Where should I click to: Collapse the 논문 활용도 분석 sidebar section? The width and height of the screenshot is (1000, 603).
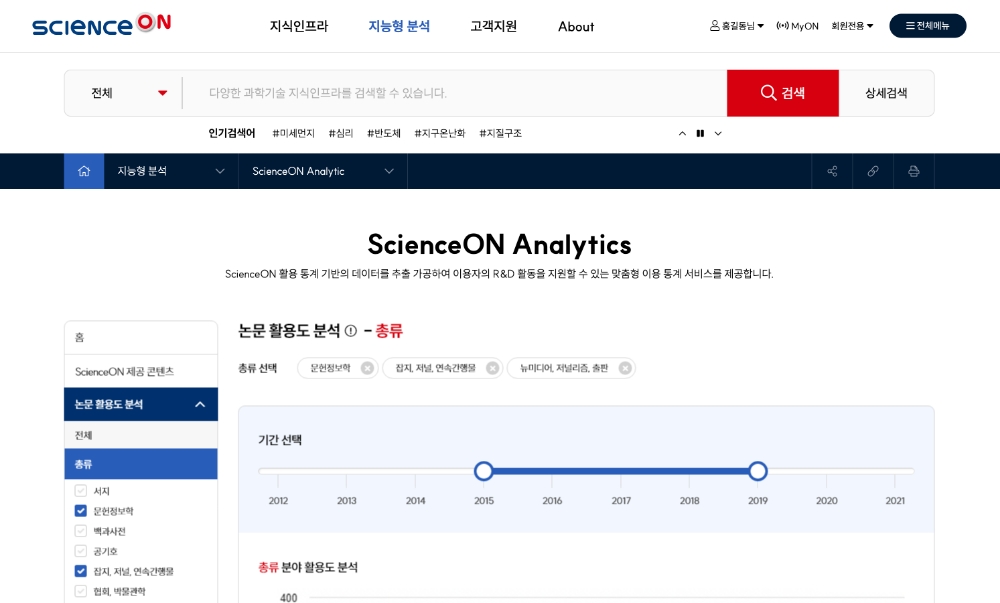coord(200,404)
